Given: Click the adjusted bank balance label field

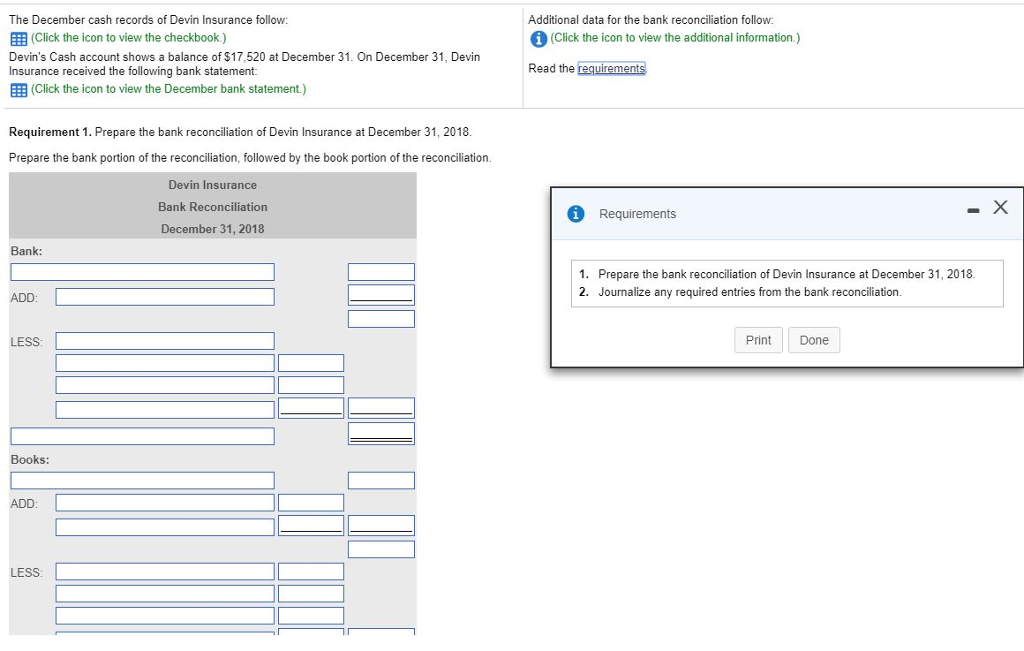Looking at the screenshot, I should pos(142,435).
